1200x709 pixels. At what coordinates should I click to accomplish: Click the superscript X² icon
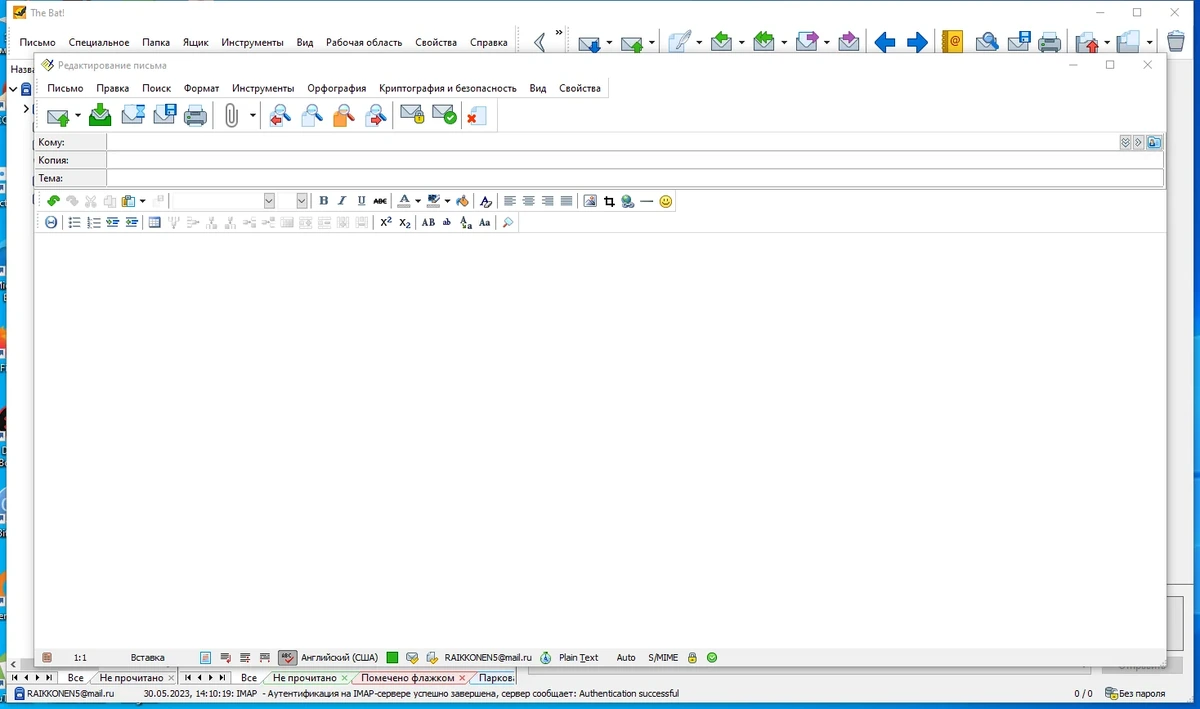pyautogui.click(x=386, y=222)
